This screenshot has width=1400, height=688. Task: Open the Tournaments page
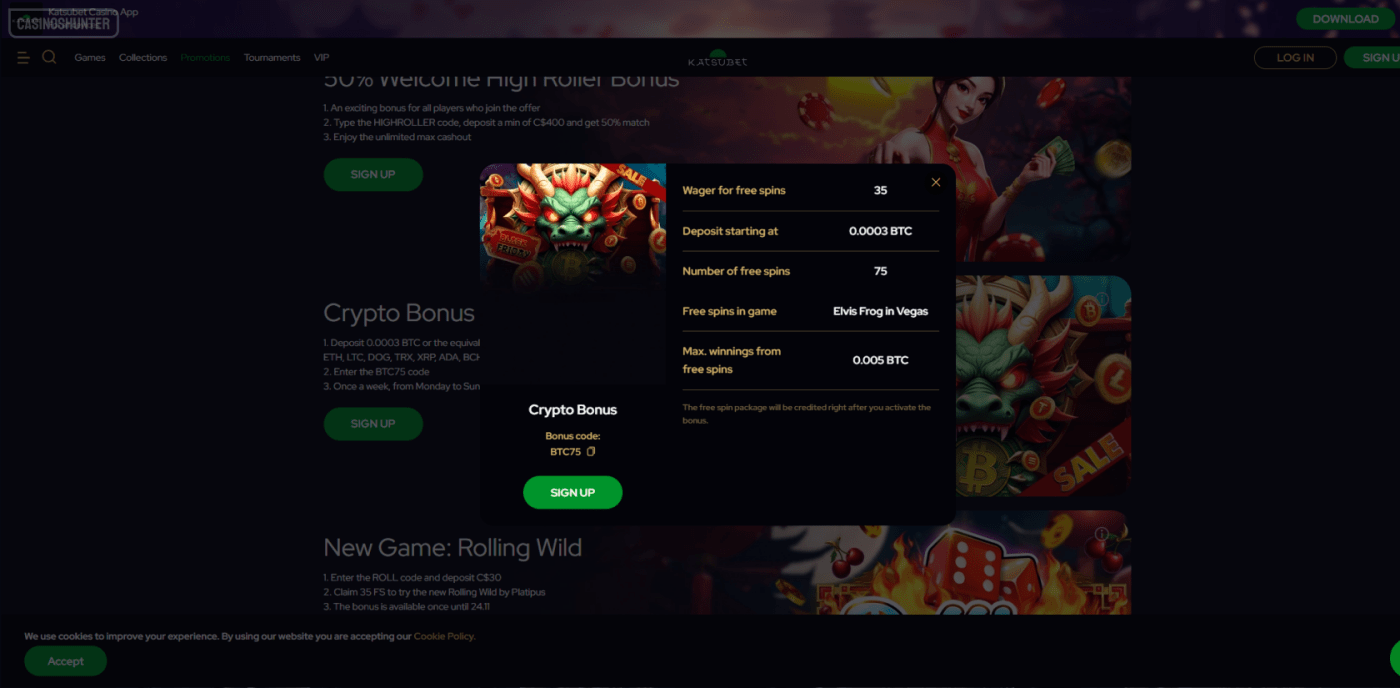click(x=272, y=58)
